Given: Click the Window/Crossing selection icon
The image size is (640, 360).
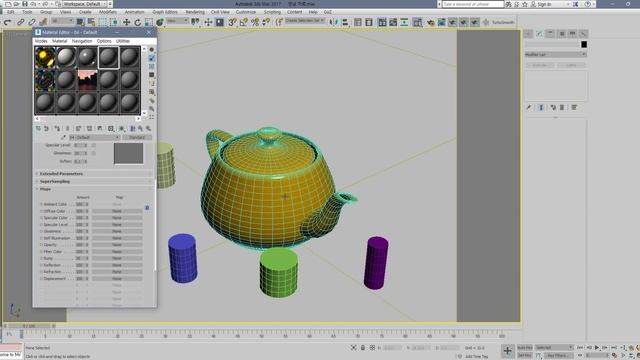Looking at the screenshot, I should (114, 22).
